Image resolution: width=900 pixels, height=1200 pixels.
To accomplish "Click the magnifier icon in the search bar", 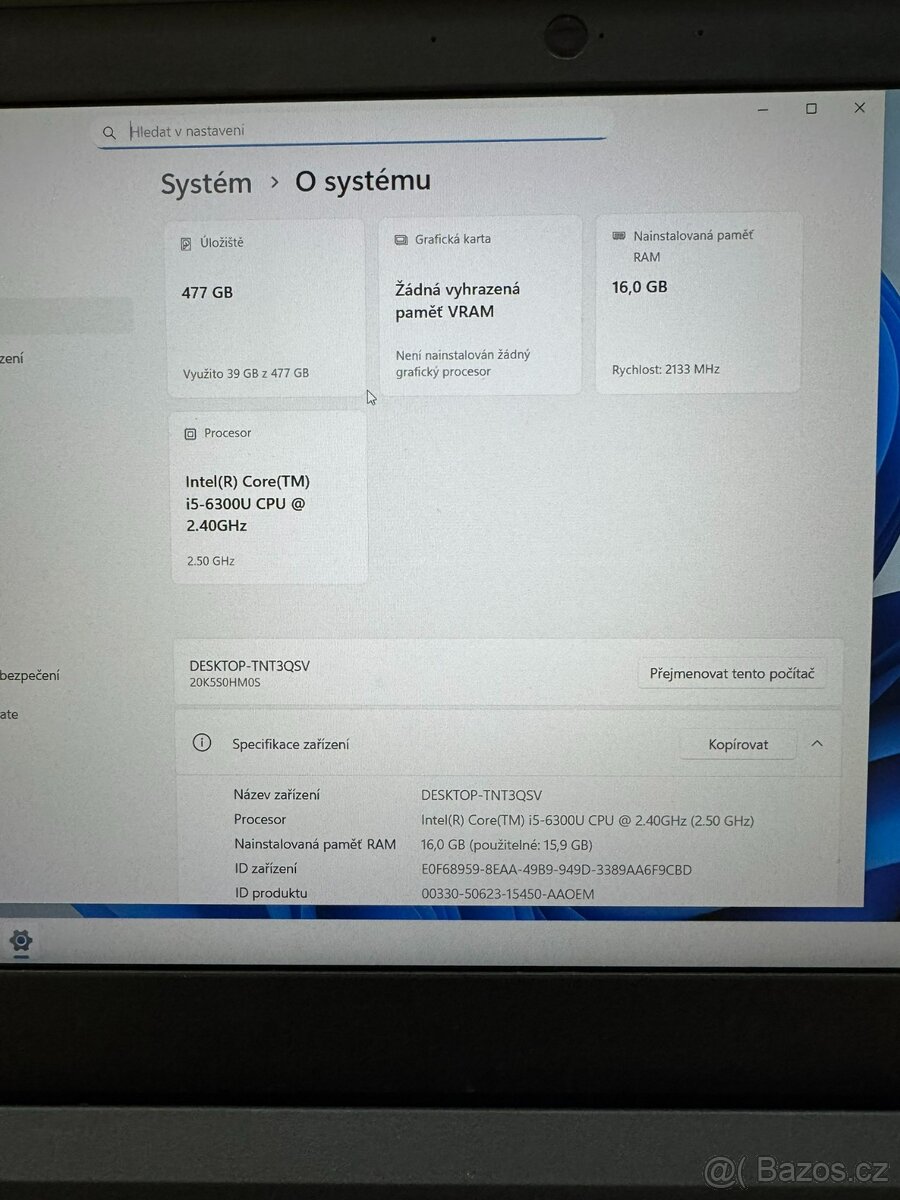I will pos(109,131).
